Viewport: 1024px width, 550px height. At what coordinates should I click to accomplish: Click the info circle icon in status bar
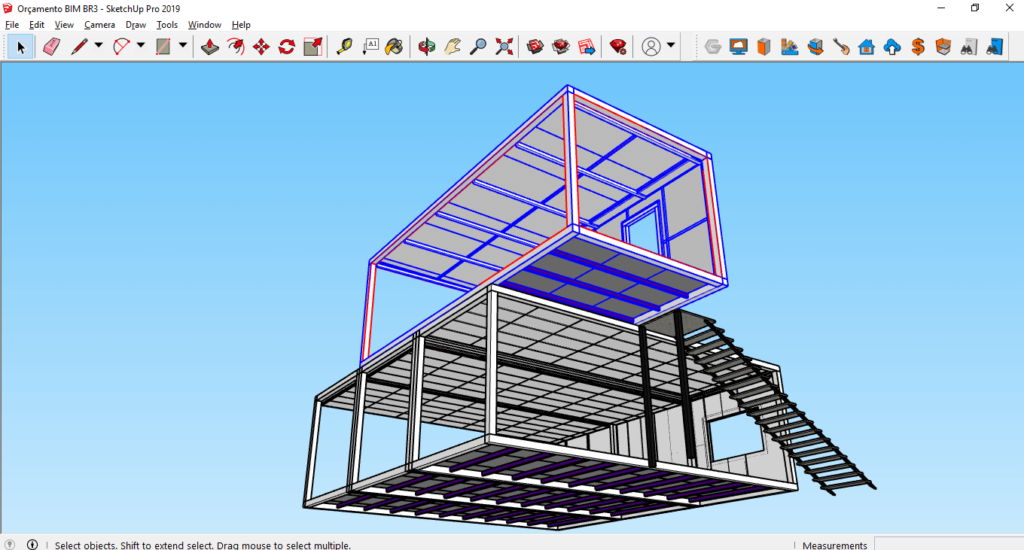pyautogui.click(x=32, y=544)
